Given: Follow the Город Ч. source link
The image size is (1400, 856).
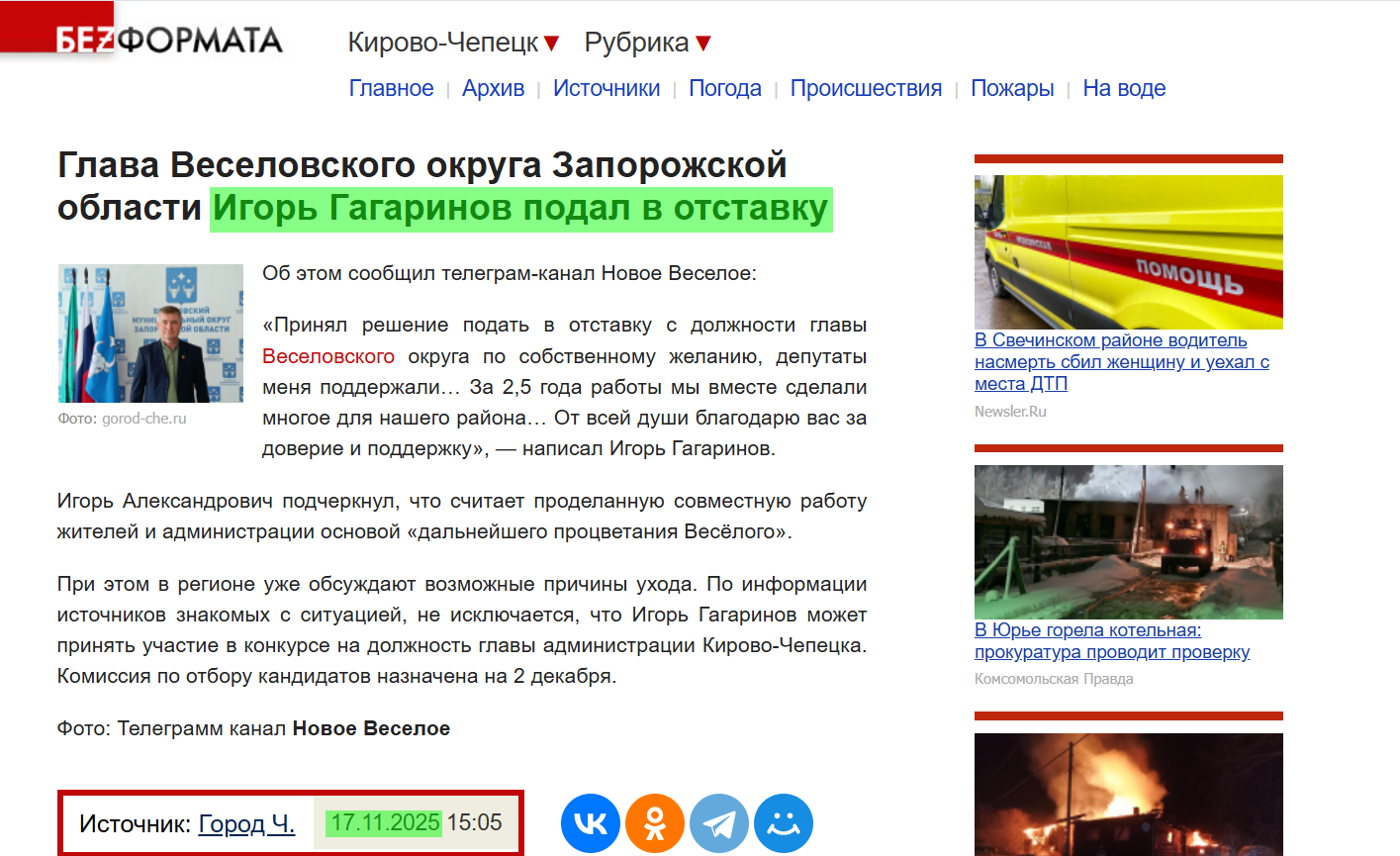Looking at the screenshot, I should pyautogui.click(x=246, y=822).
